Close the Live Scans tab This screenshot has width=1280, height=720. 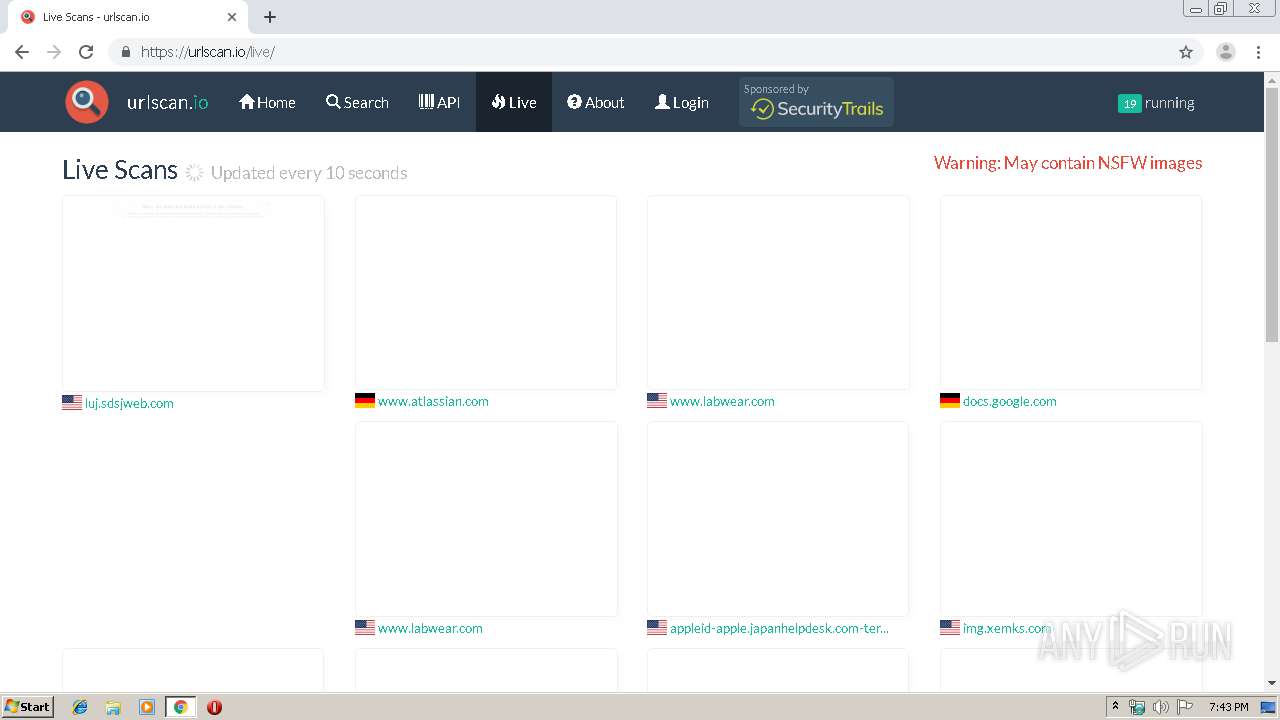pos(232,17)
